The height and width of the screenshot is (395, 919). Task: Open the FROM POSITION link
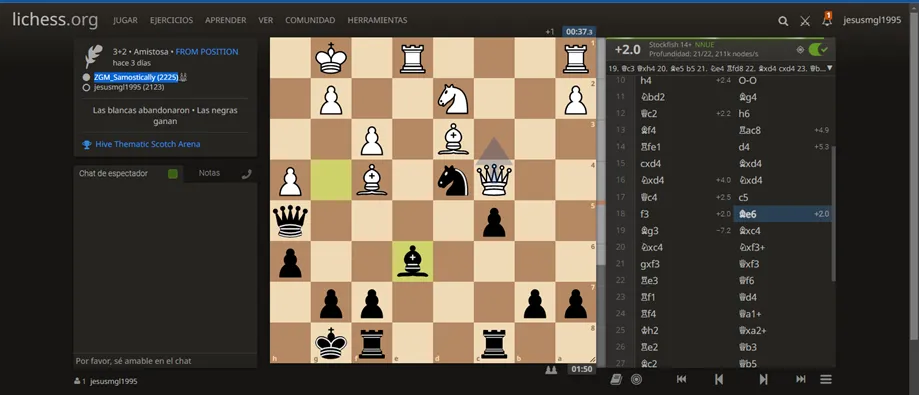(x=207, y=52)
